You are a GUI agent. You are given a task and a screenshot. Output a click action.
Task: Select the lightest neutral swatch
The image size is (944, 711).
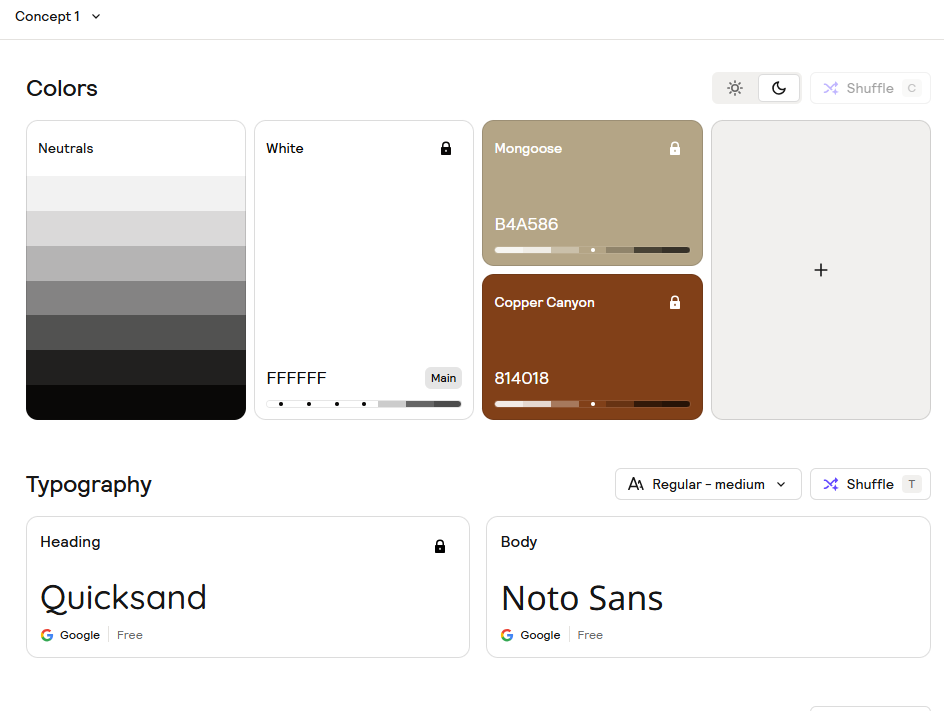(136, 193)
